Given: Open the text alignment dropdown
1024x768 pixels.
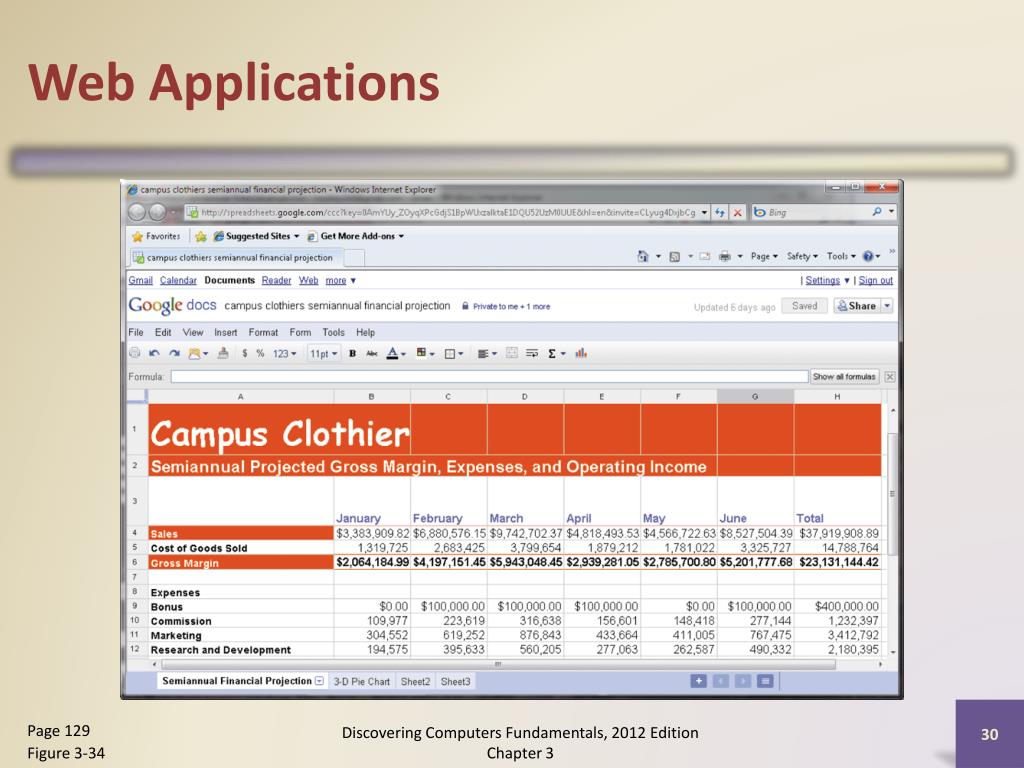Looking at the screenshot, I should coord(487,353).
